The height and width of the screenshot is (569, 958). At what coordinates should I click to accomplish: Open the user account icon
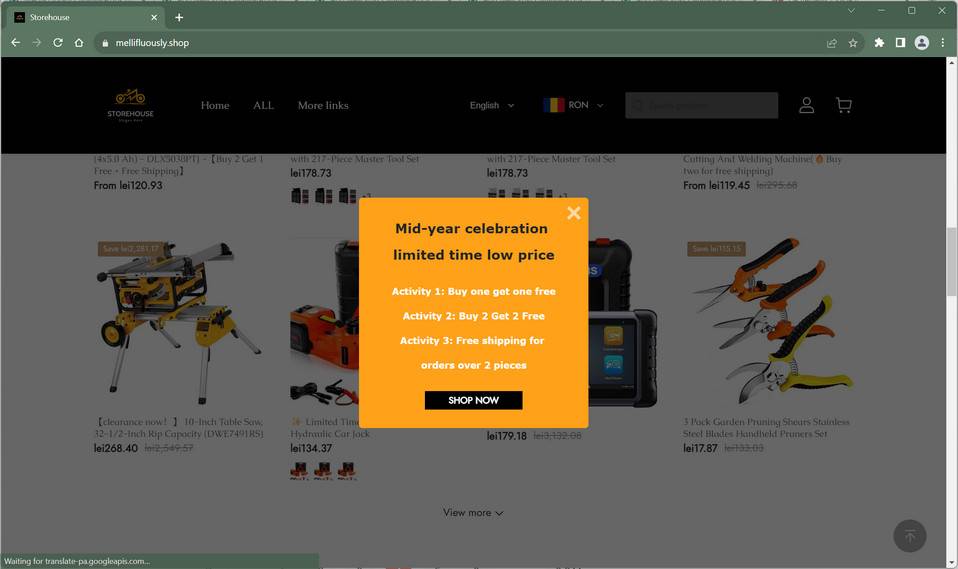pyautogui.click(x=806, y=105)
